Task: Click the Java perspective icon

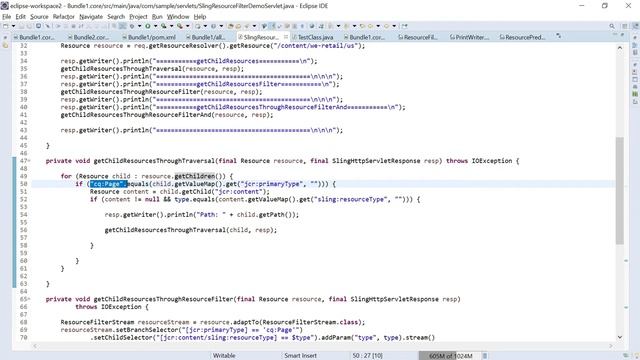Action: pyautogui.click(x=636, y=26)
